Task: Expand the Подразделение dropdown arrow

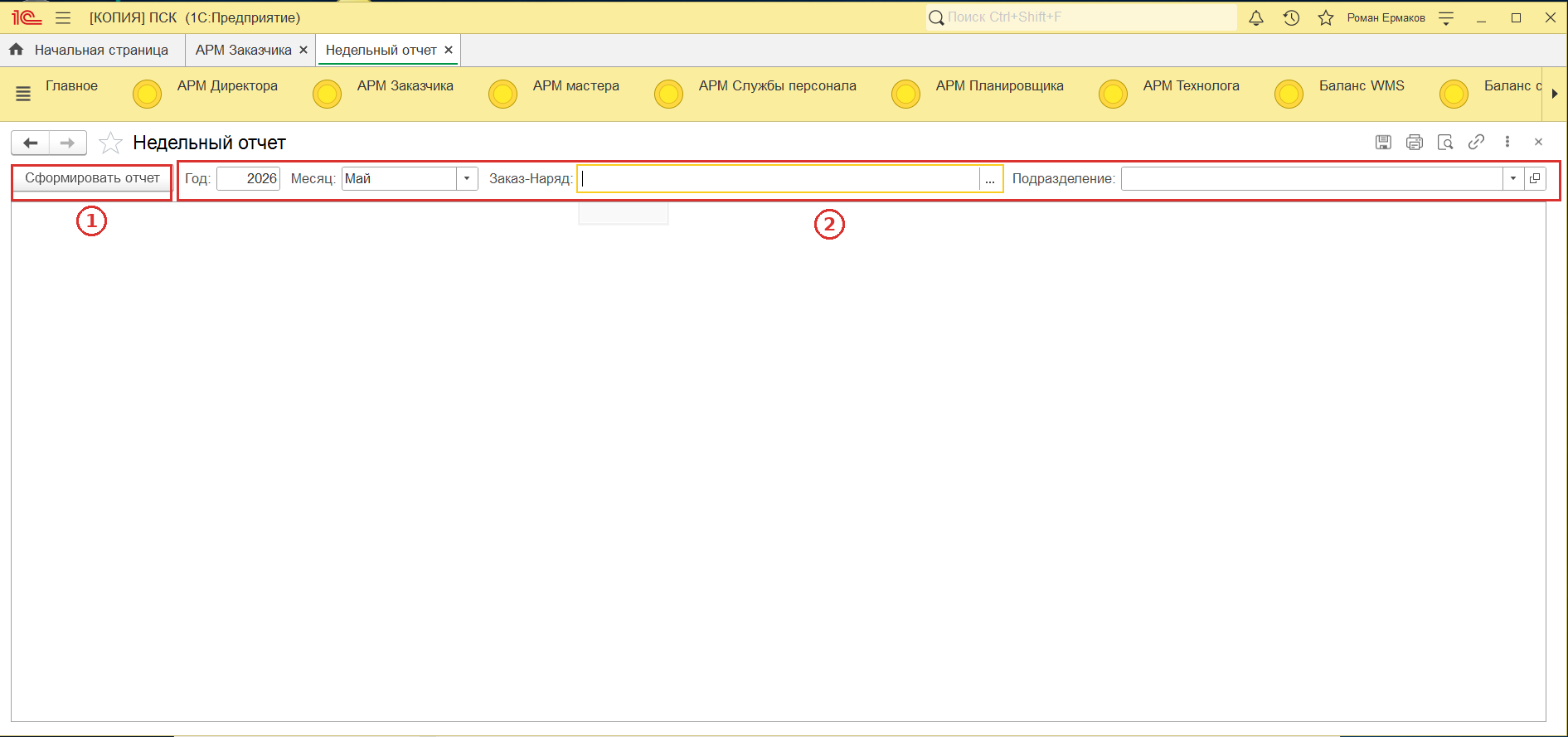Action: pyautogui.click(x=1513, y=178)
